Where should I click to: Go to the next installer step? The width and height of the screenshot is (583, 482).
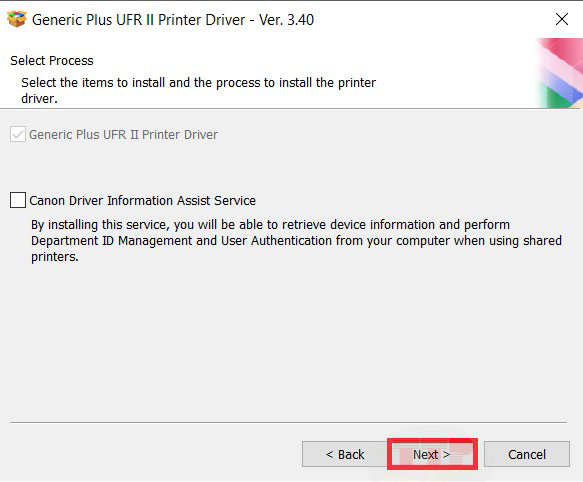[x=432, y=454]
